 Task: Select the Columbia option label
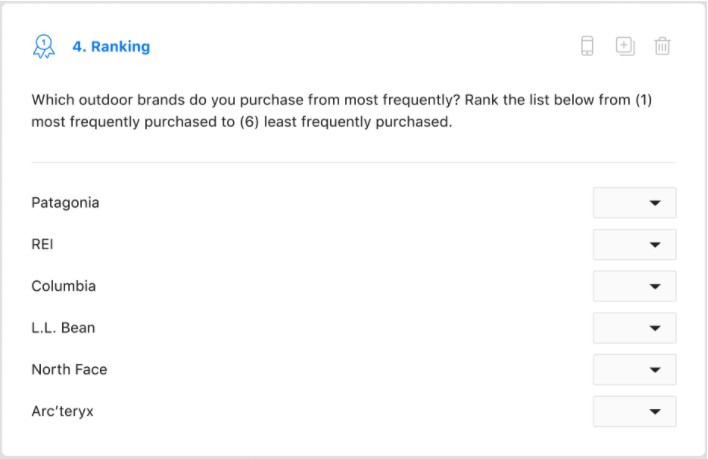pyautogui.click(x=64, y=286)
